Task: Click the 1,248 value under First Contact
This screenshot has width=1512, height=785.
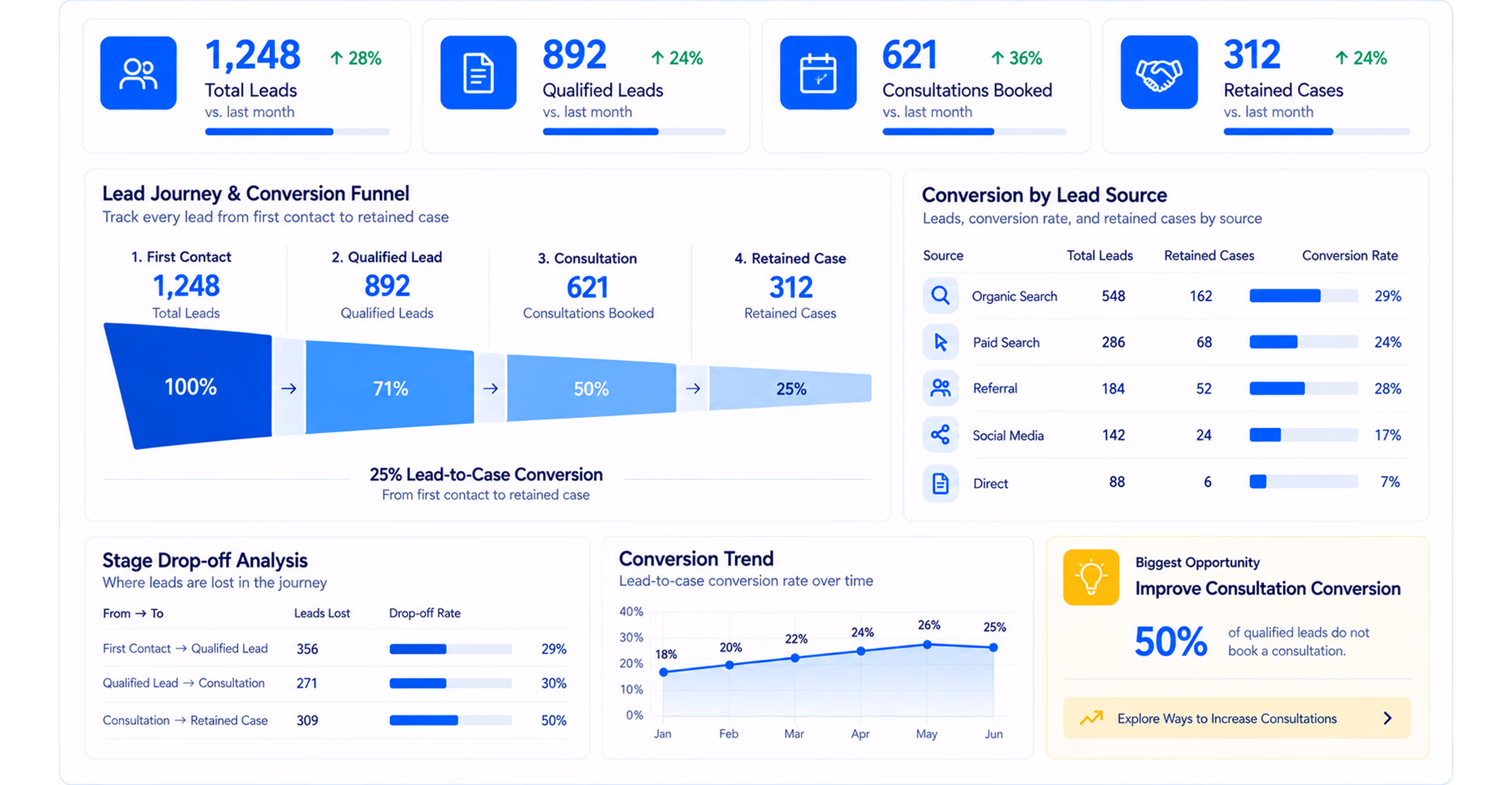Action: click(x=186, y=286)
